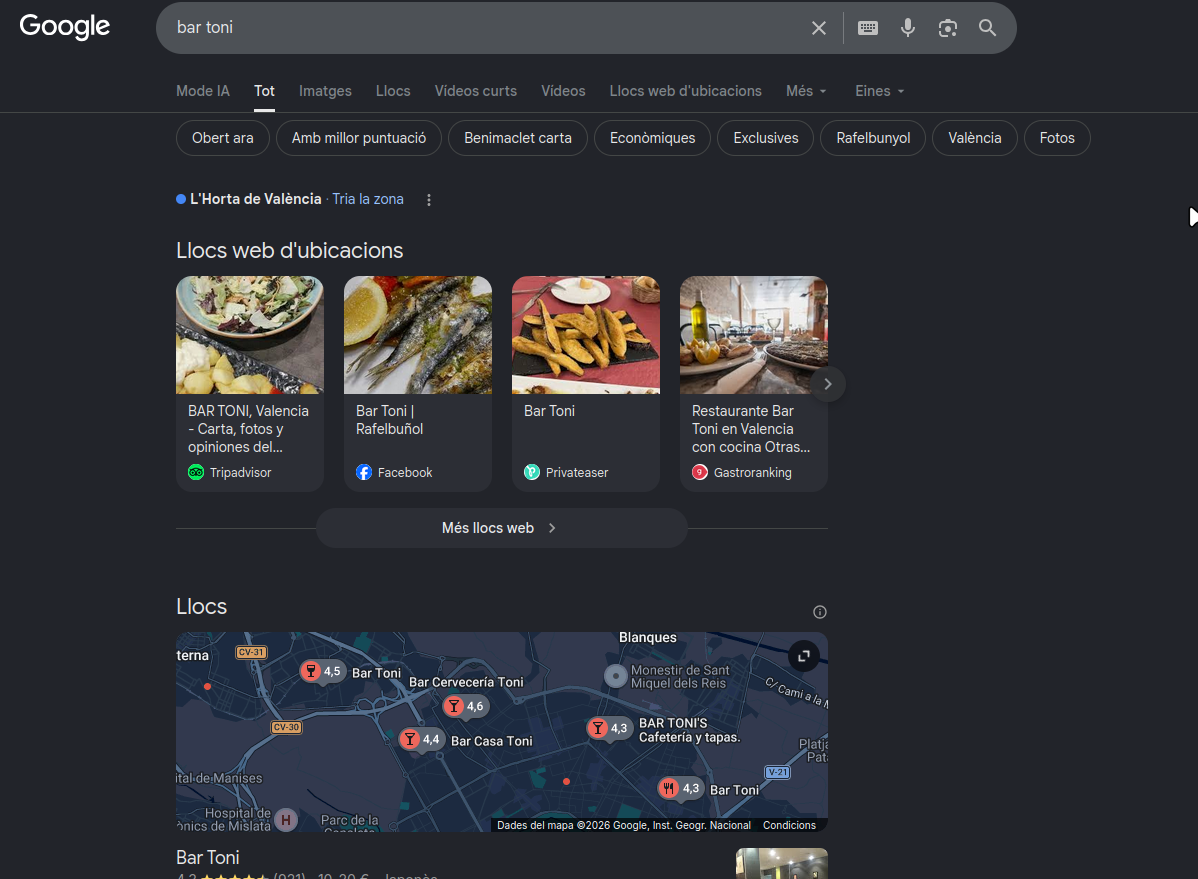Open the Tripadvisor BAR TONI Valencia card
The width and height of the screenshot is (1198, 879).
pyautogui.click(x=250, y=383)
